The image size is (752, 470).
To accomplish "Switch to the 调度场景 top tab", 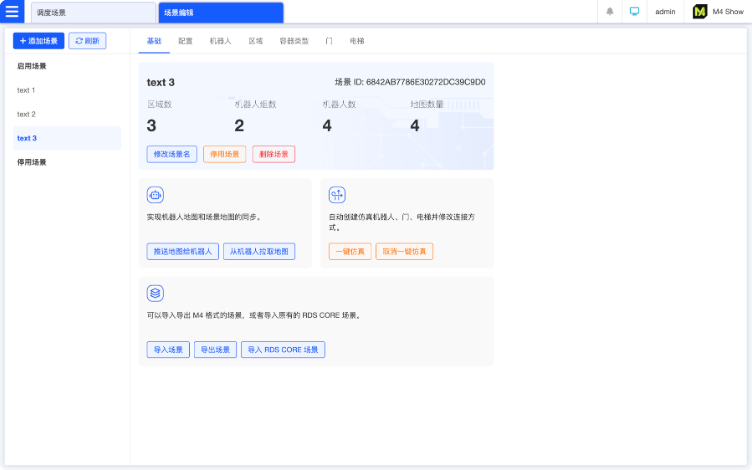I will point(92,12).
